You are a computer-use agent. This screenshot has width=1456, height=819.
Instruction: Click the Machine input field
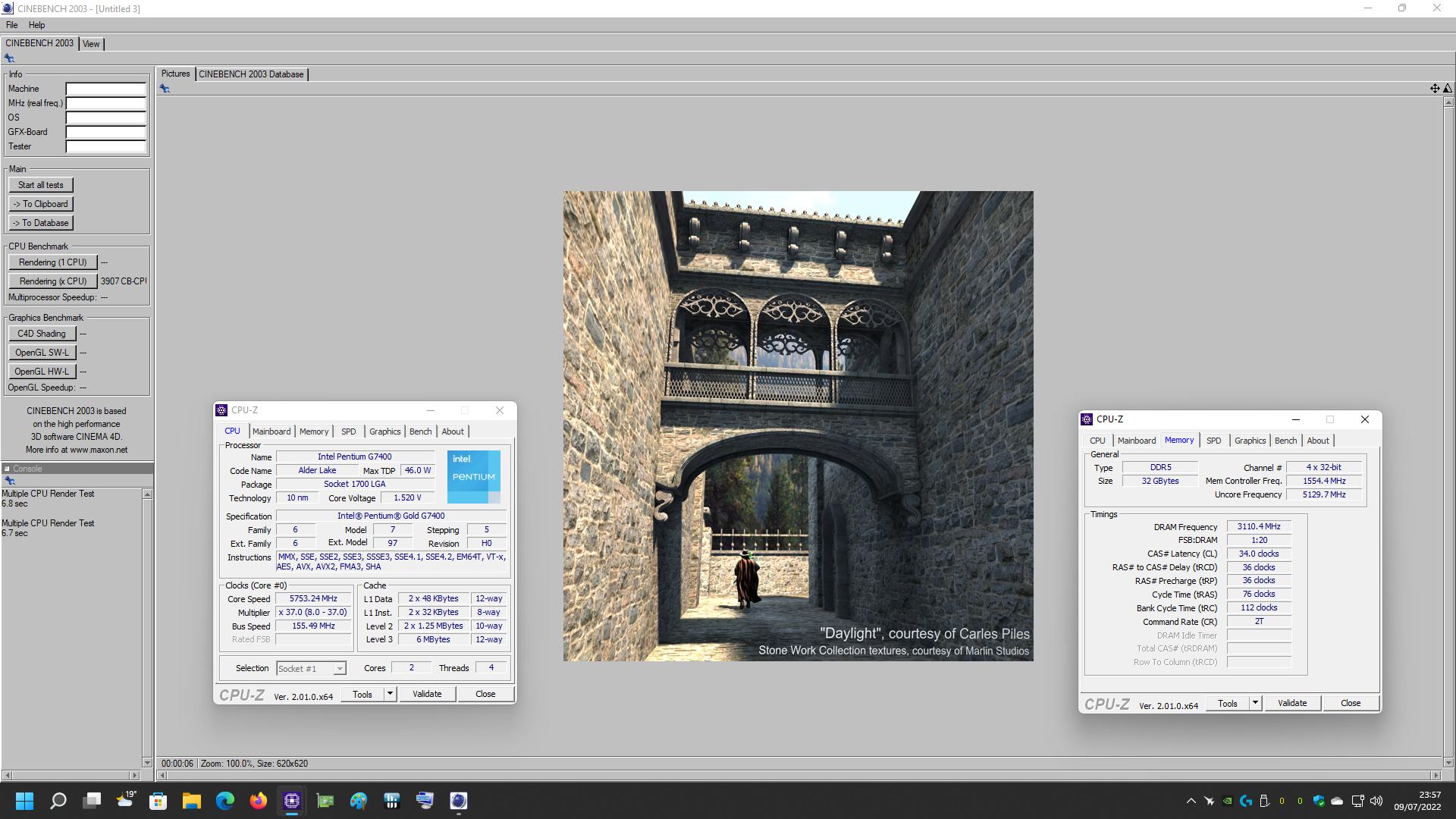coord(105,89)
